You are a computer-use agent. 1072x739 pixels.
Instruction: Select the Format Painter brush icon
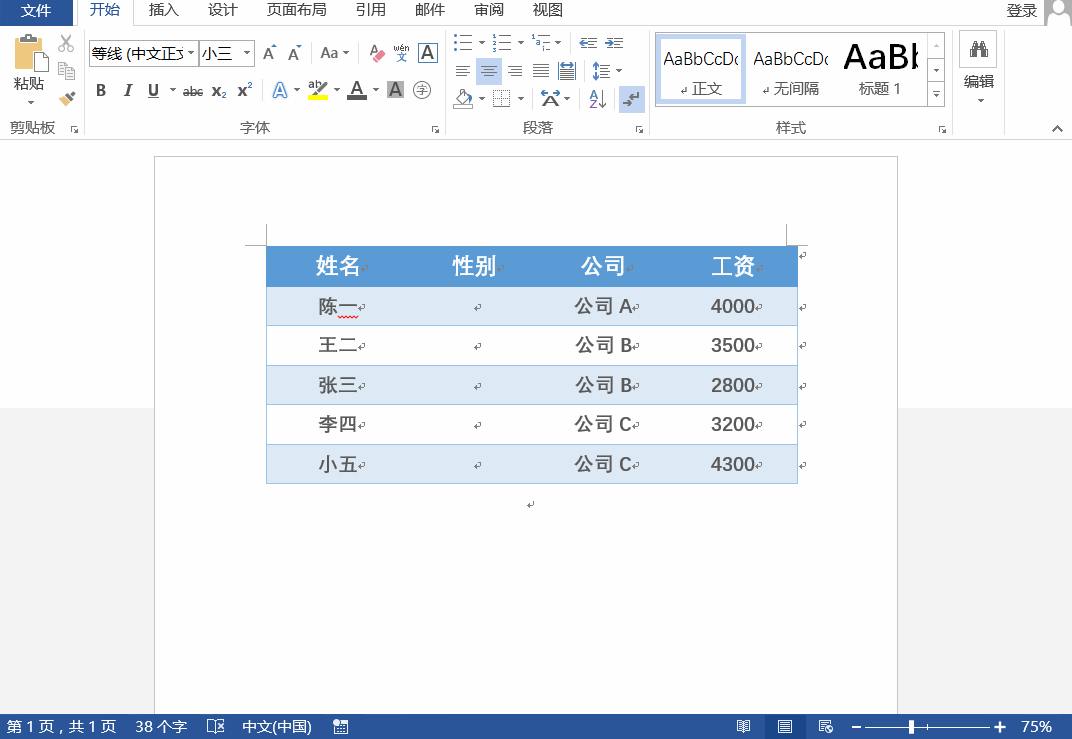click(x=66, y=98)
